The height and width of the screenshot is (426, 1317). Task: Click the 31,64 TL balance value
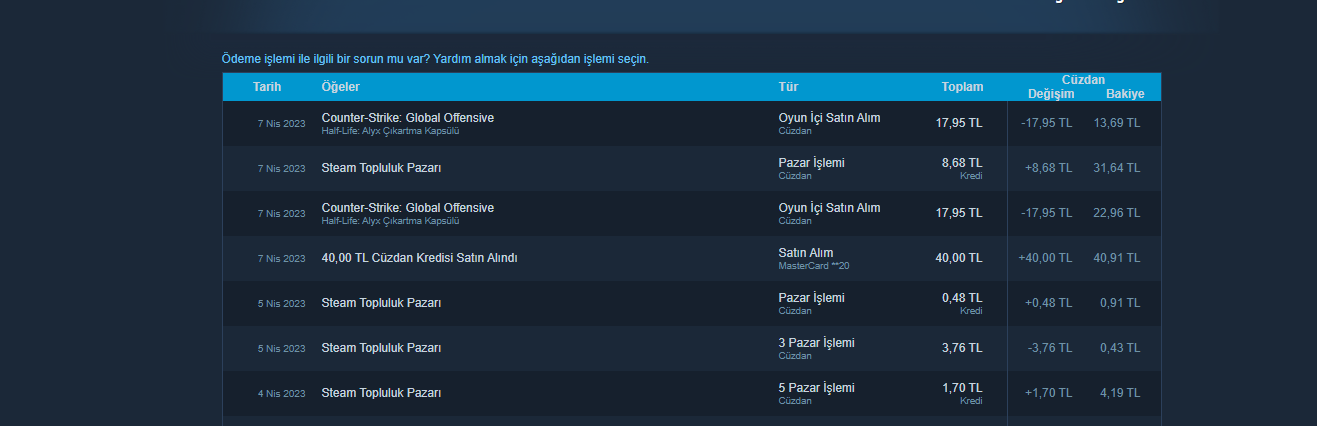1119,168
